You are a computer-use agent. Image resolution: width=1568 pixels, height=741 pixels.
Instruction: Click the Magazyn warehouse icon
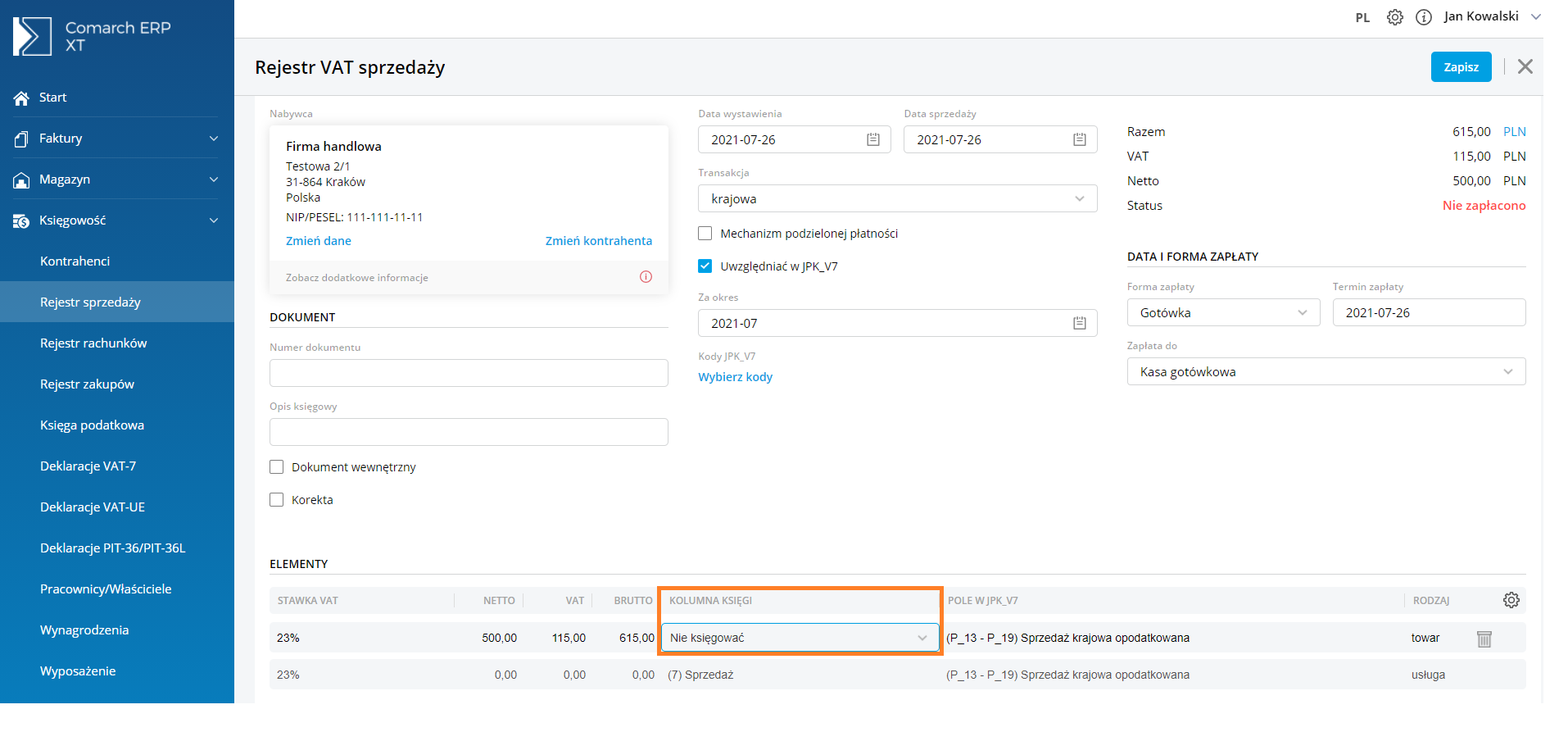pyautogui.click(x=22, y=180)
